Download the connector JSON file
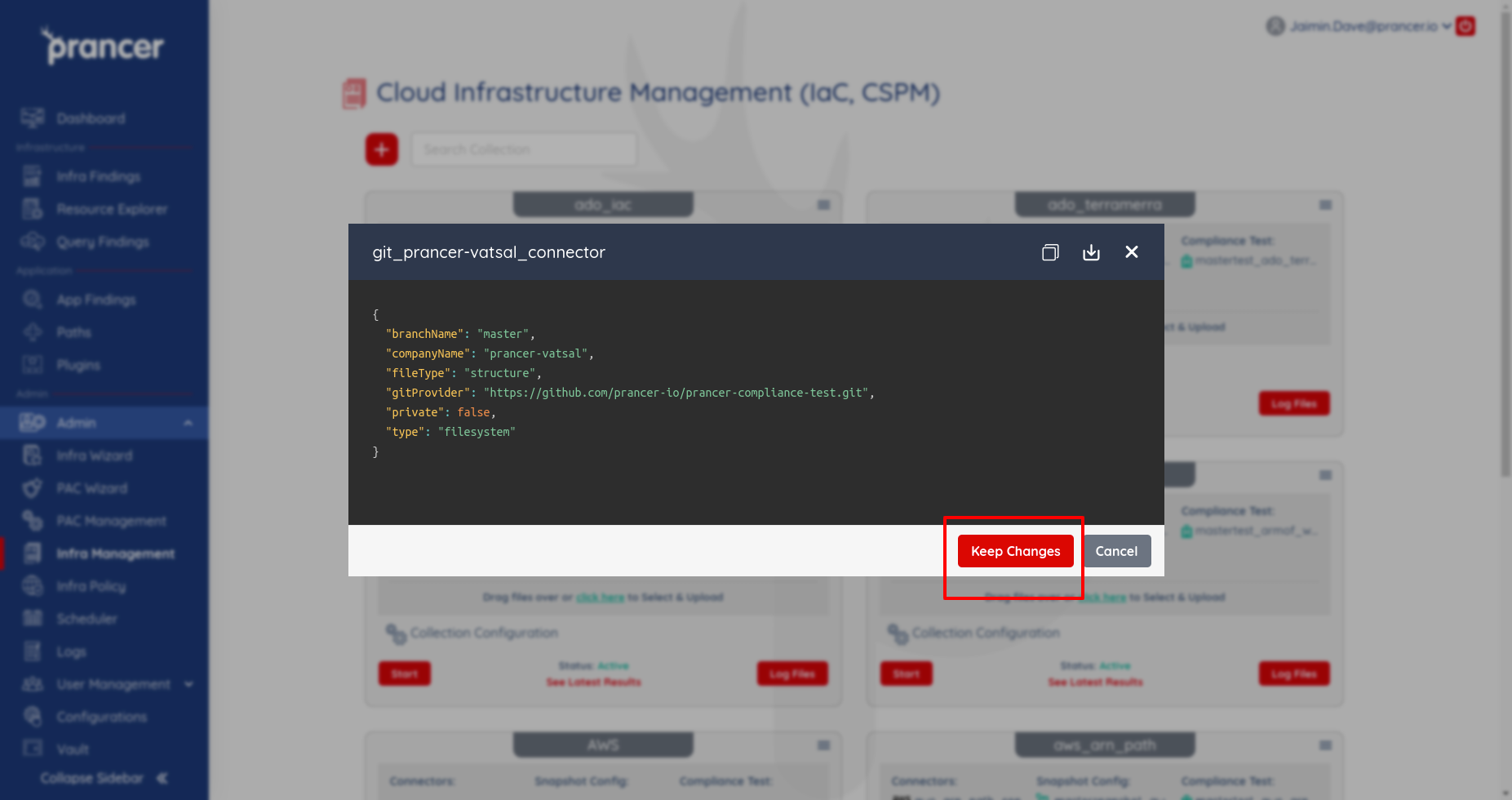 1091,252
